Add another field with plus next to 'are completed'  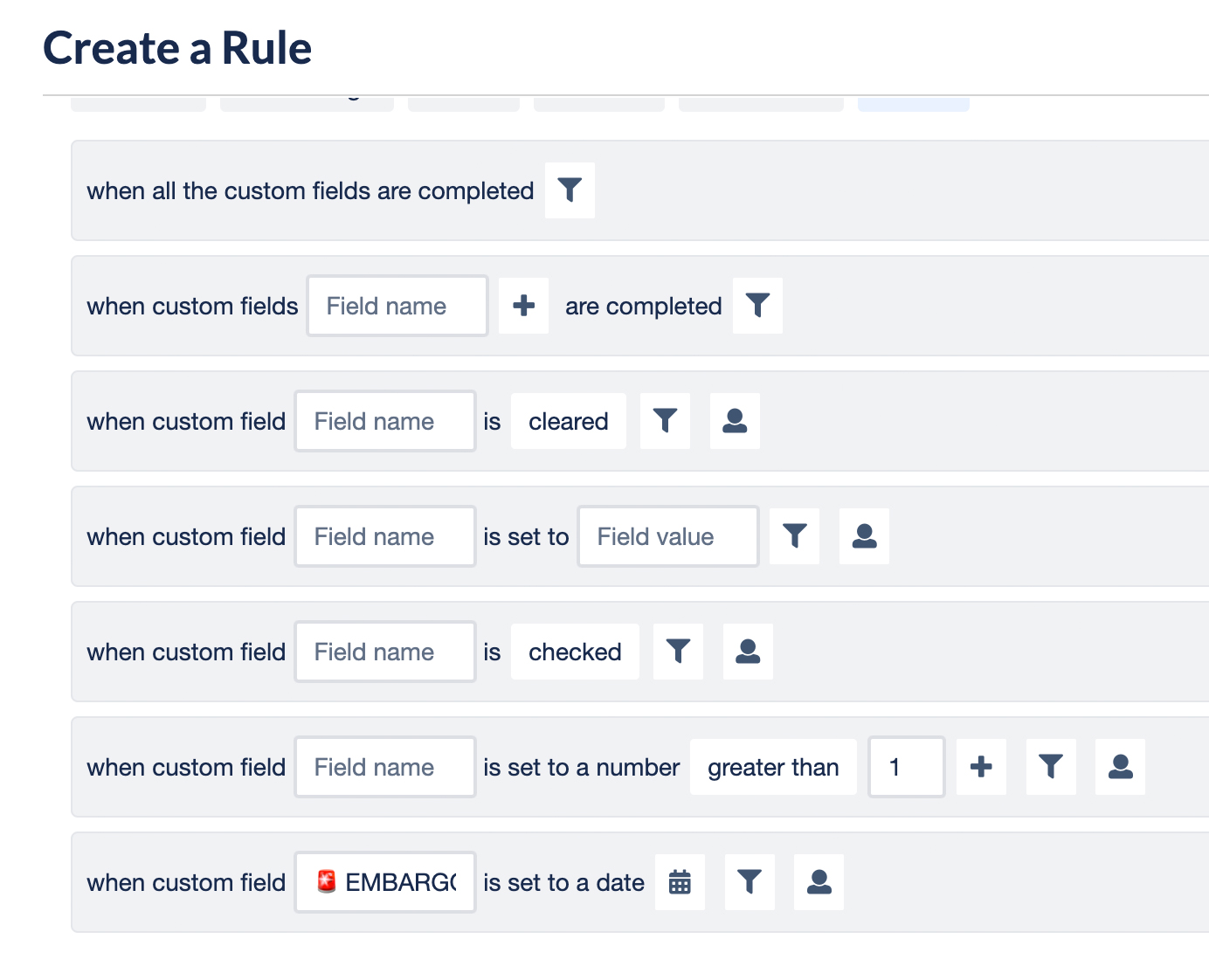523,306
